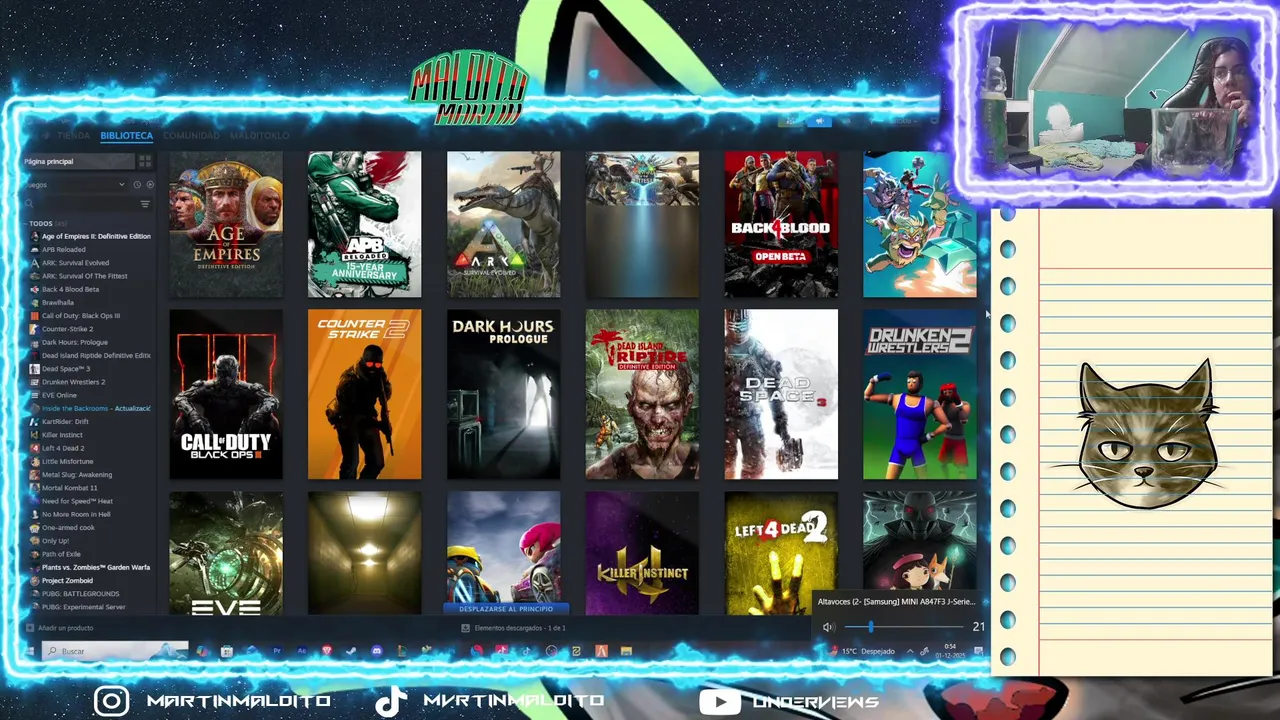Viewport: 1280px width, 720px height.
Task: Click the downloads icon in Steam's bottom bar
Action: (x=466, y=628)
